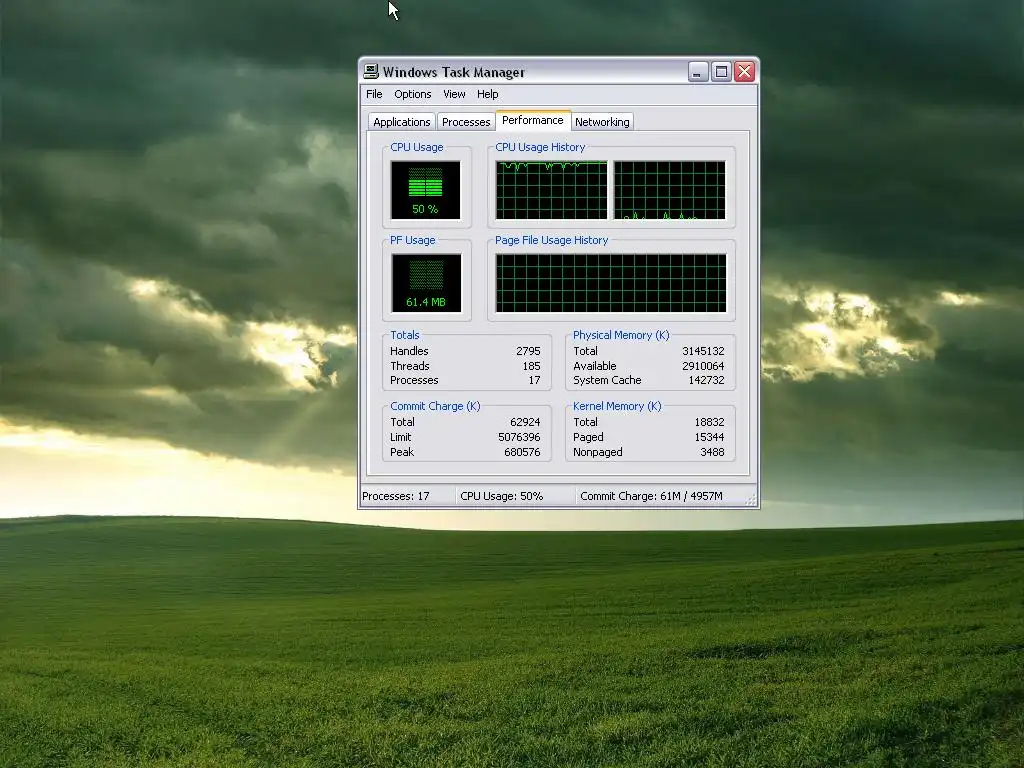The width and height of the screenshot is (1024, 768).
Task: Click the first CPU Usage History graph
Action: (551, 190)
